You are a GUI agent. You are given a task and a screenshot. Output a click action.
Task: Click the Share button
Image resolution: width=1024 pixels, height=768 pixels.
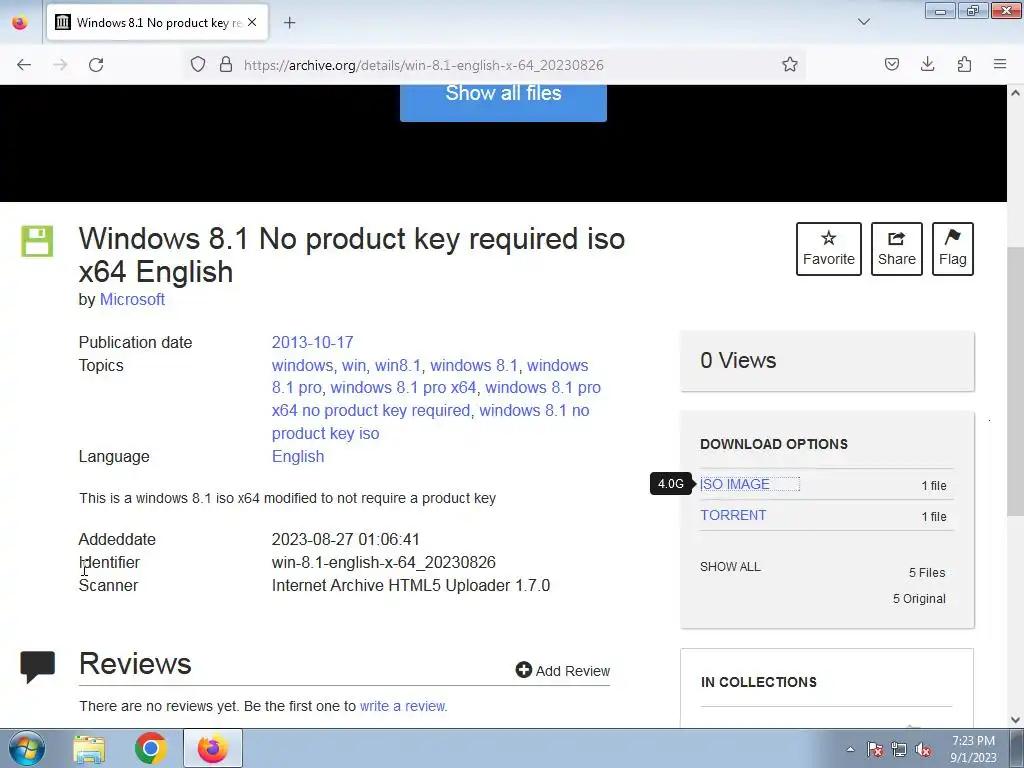(x=897, y=249)
